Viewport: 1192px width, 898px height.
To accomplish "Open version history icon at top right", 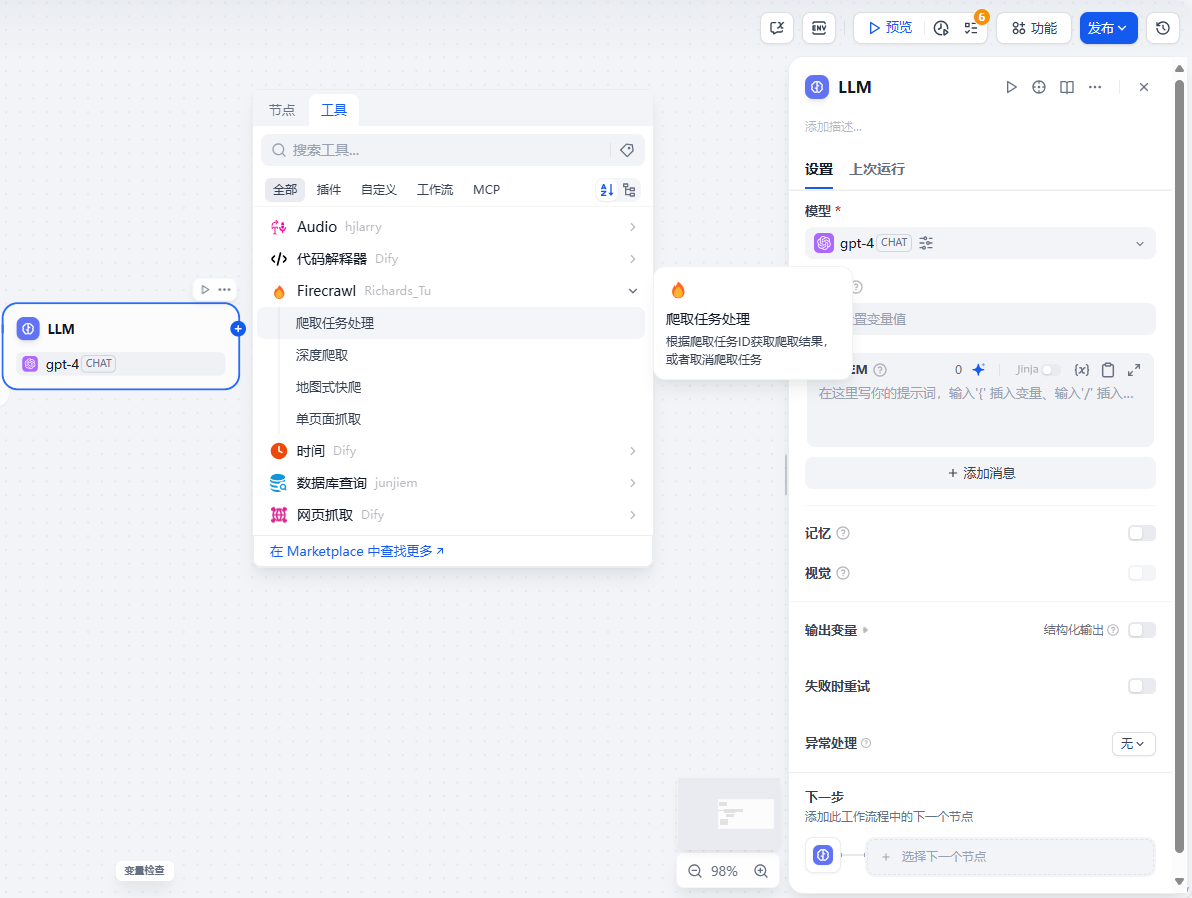I will (1162, 28).
